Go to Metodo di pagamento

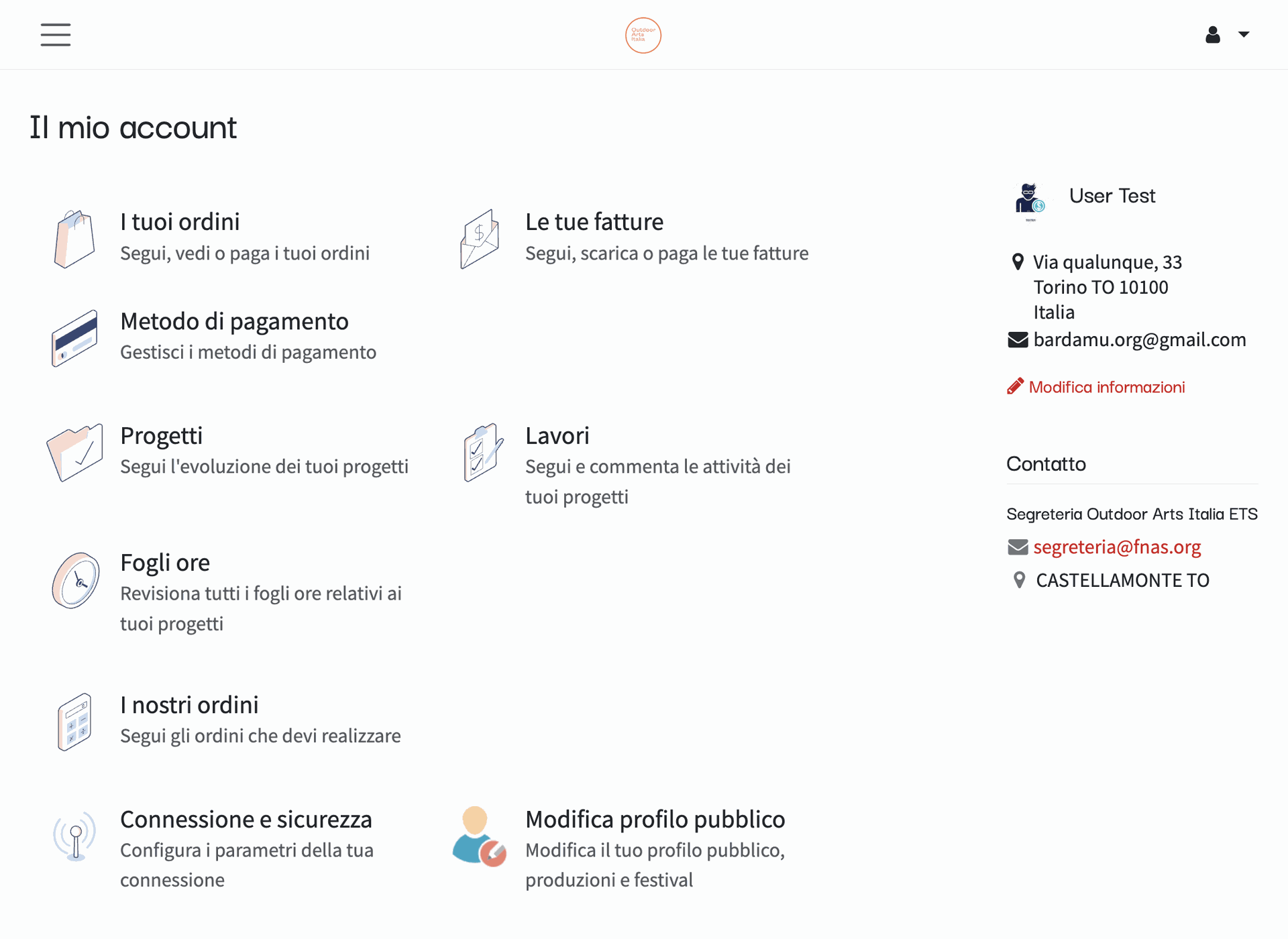pos(234,322)
